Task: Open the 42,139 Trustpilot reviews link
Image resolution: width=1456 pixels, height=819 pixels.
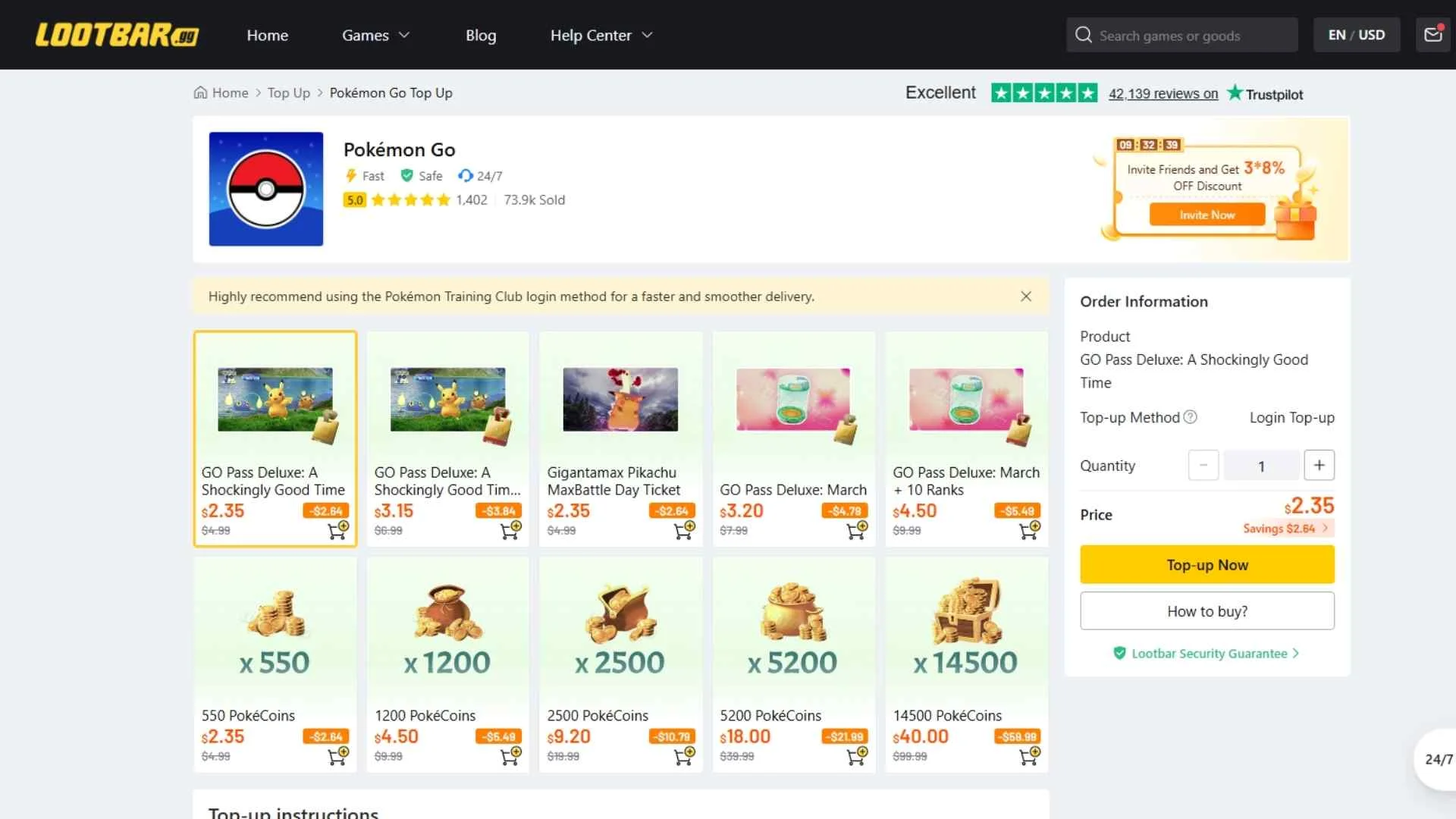Action: [x=1163, y=93]
